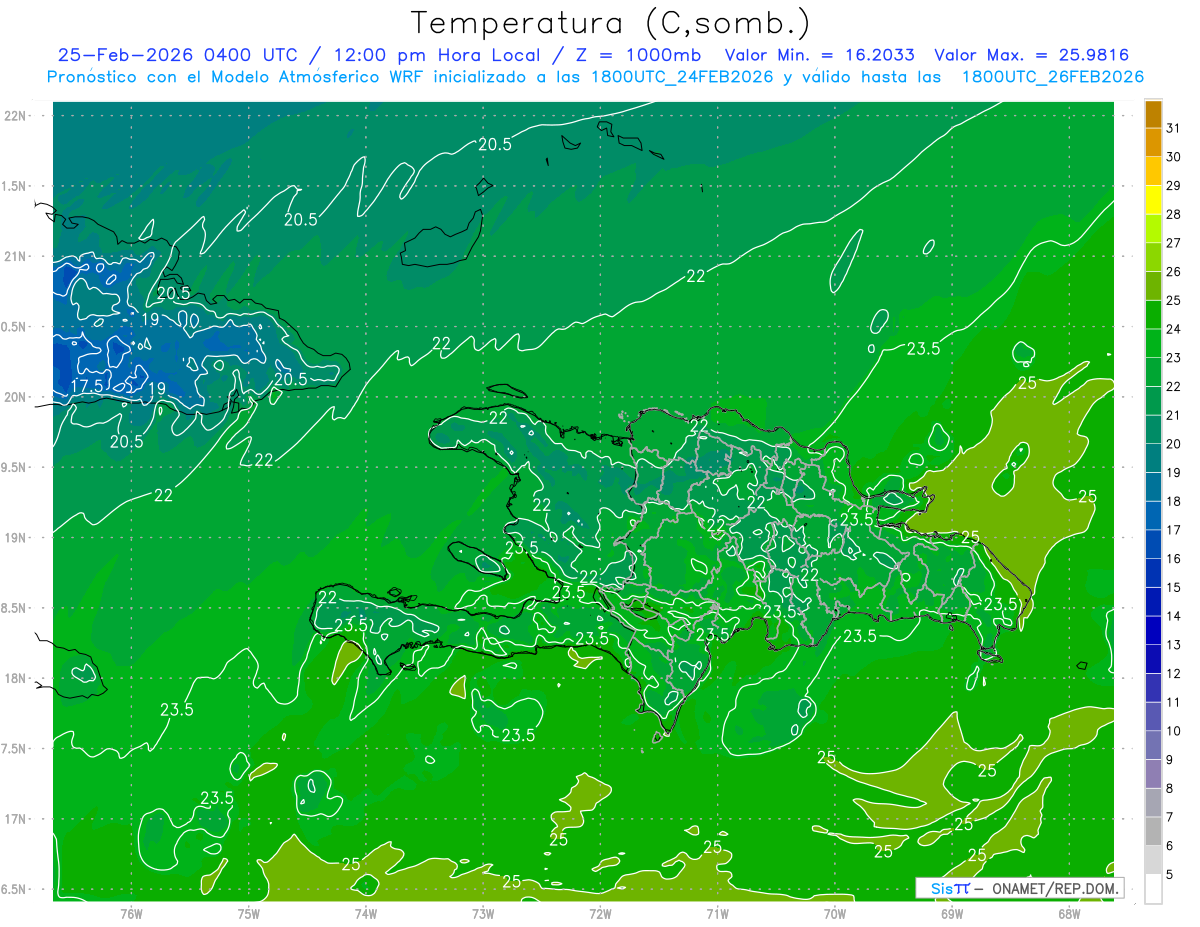
Task: Click the "19N" latitude axis label
Action: pyautogui.click(x=14, y=537)
